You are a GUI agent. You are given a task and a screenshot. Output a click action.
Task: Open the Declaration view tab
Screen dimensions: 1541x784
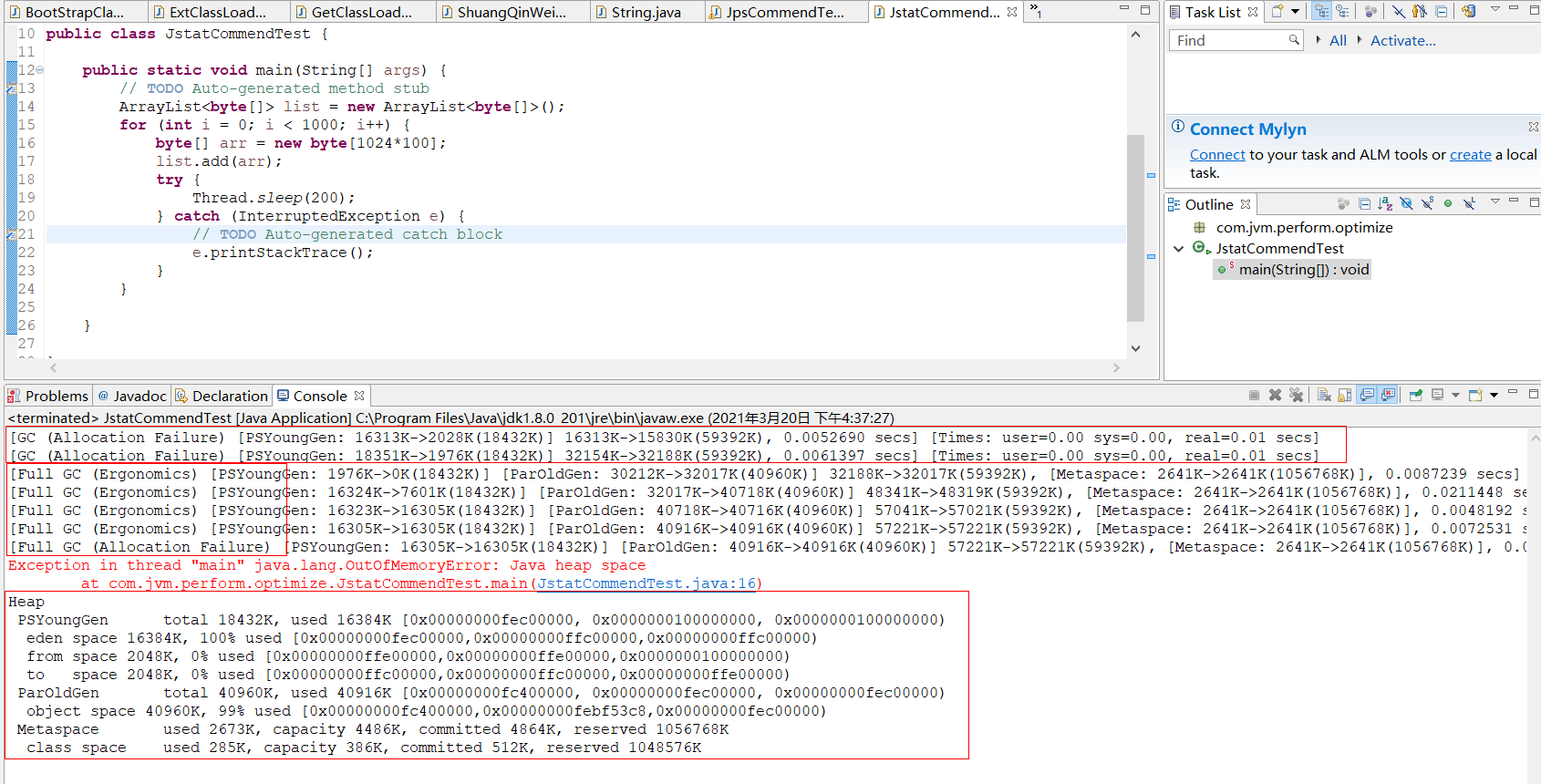point(222,396)
